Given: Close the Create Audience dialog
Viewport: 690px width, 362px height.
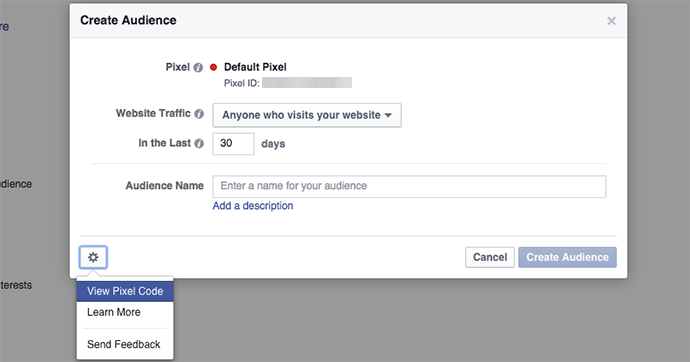Looking at the screenshot, I should [x=611, y=21].
